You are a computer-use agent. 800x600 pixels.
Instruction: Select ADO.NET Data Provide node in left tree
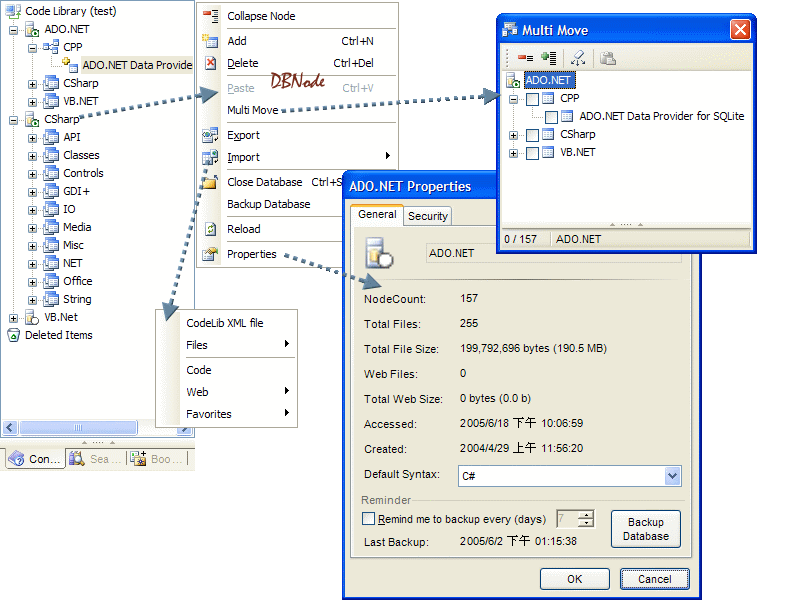tap(137, 65)
